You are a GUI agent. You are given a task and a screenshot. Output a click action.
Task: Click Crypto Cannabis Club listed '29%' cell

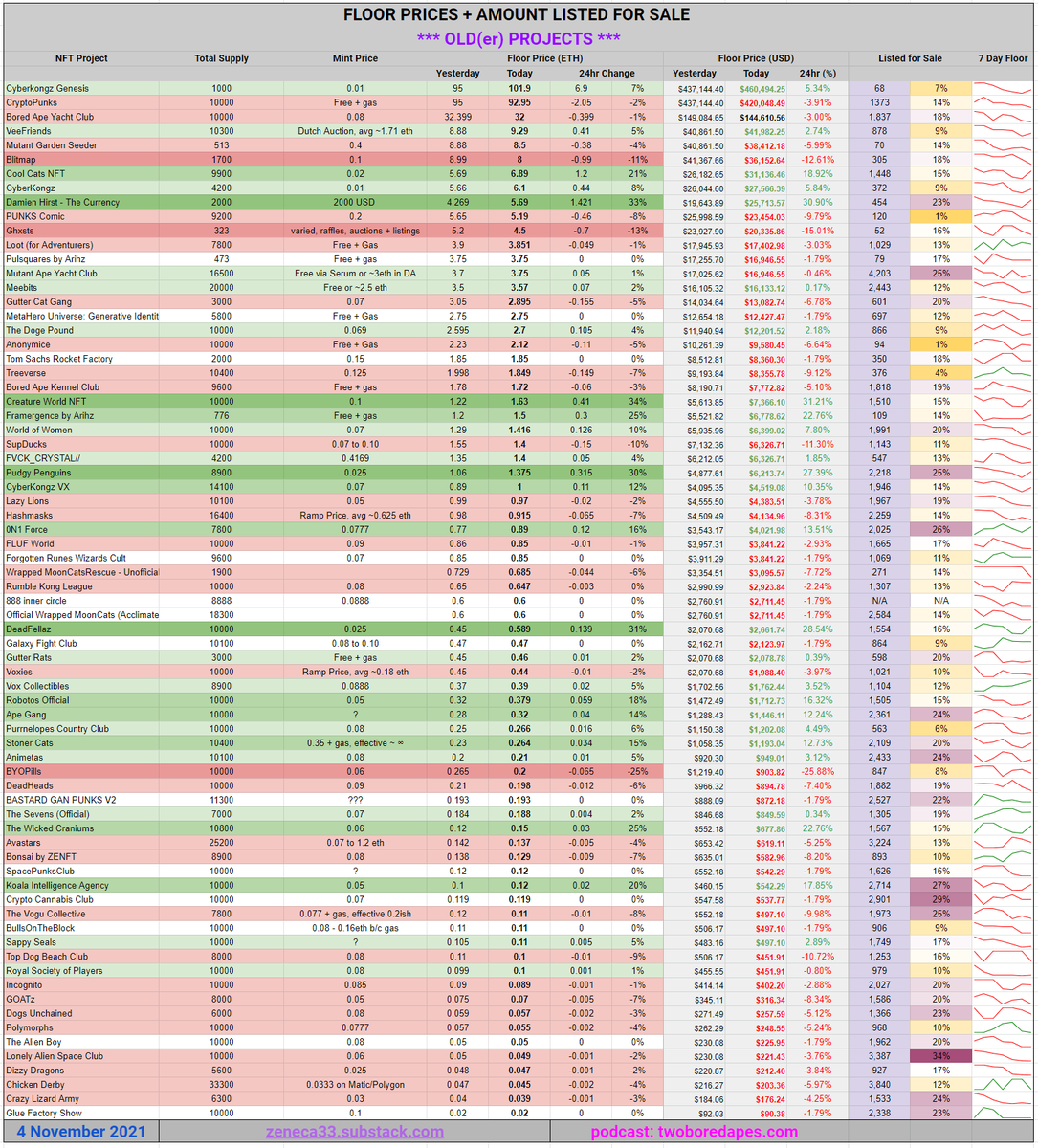coord(941,899)
